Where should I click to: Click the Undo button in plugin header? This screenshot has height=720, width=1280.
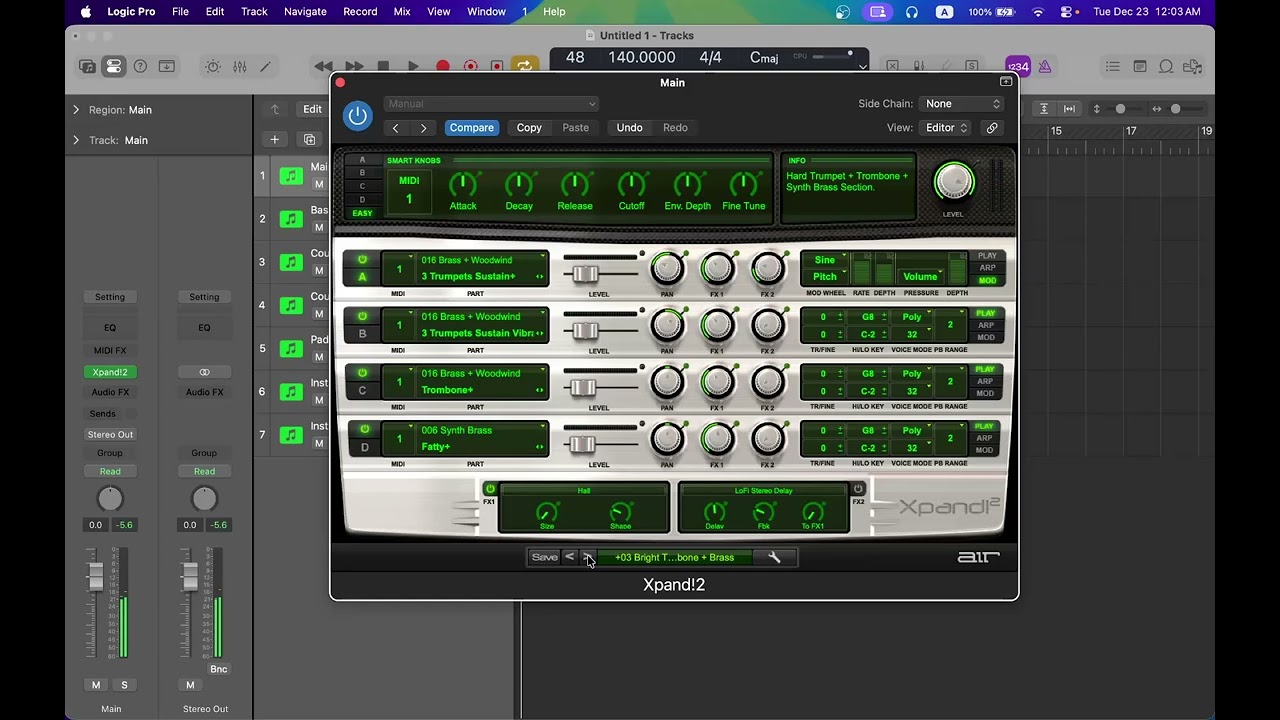629,128
